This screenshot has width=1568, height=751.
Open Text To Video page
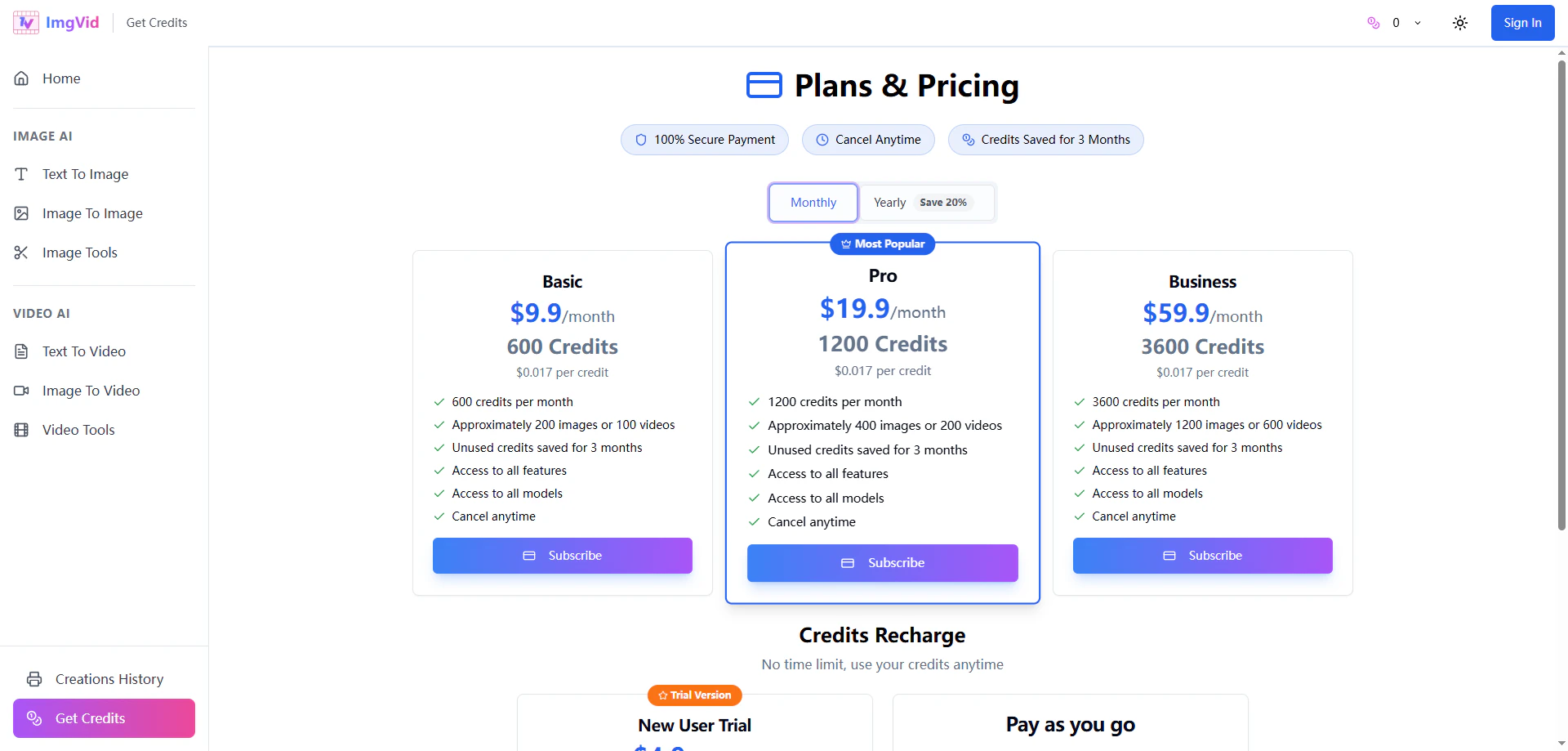pos(83,351)
